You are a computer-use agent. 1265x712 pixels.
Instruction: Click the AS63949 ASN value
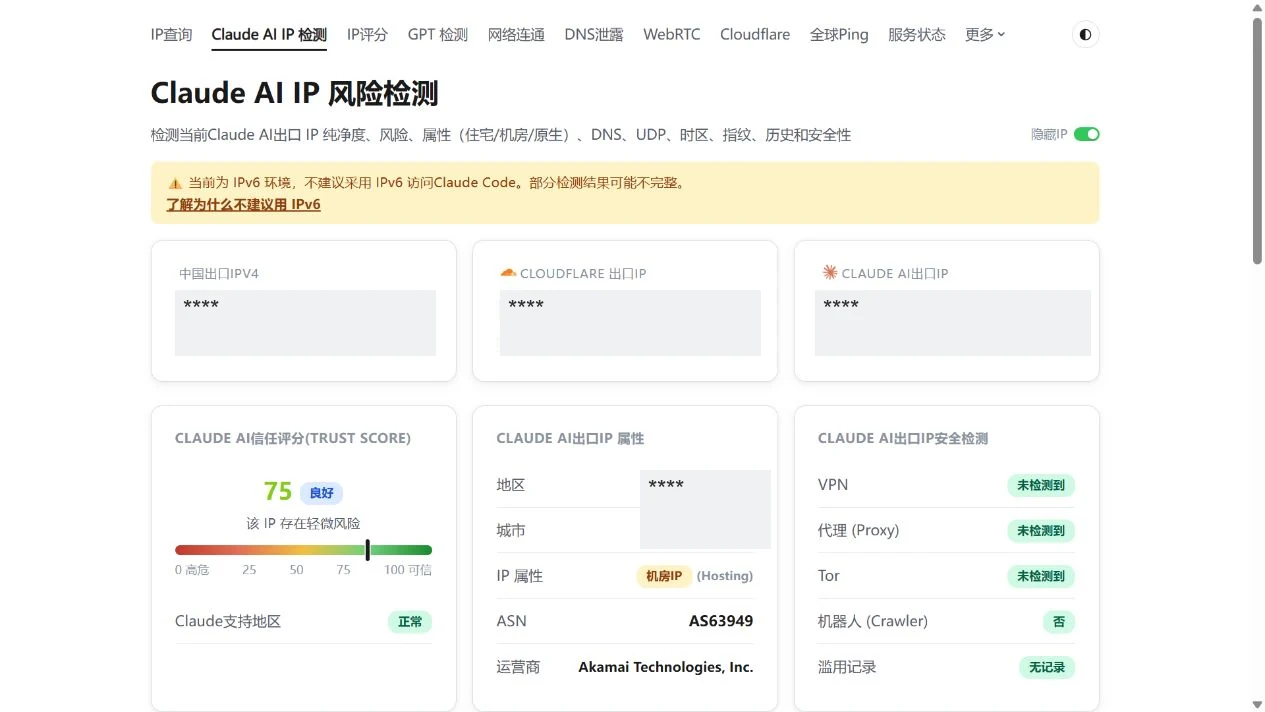pyautogui.click(x=721, y=621)
